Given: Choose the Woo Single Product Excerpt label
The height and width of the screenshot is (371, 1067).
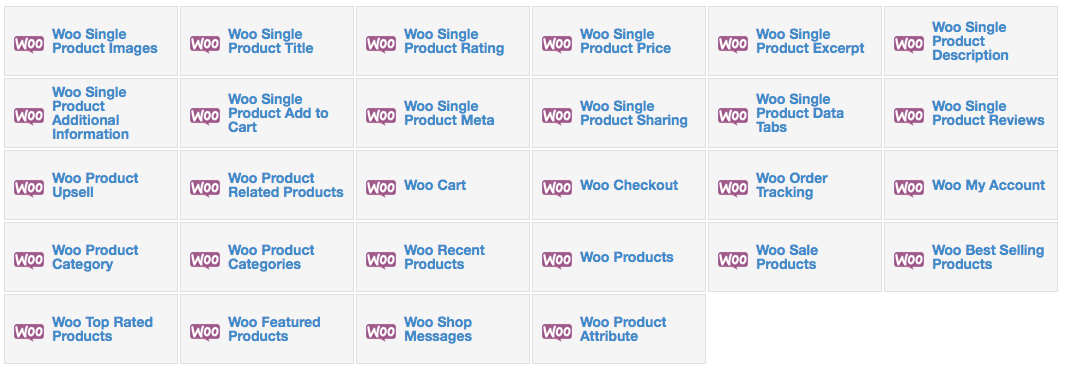Looking at the screenshot, I should pyautogui.click(x=810, y=42).
